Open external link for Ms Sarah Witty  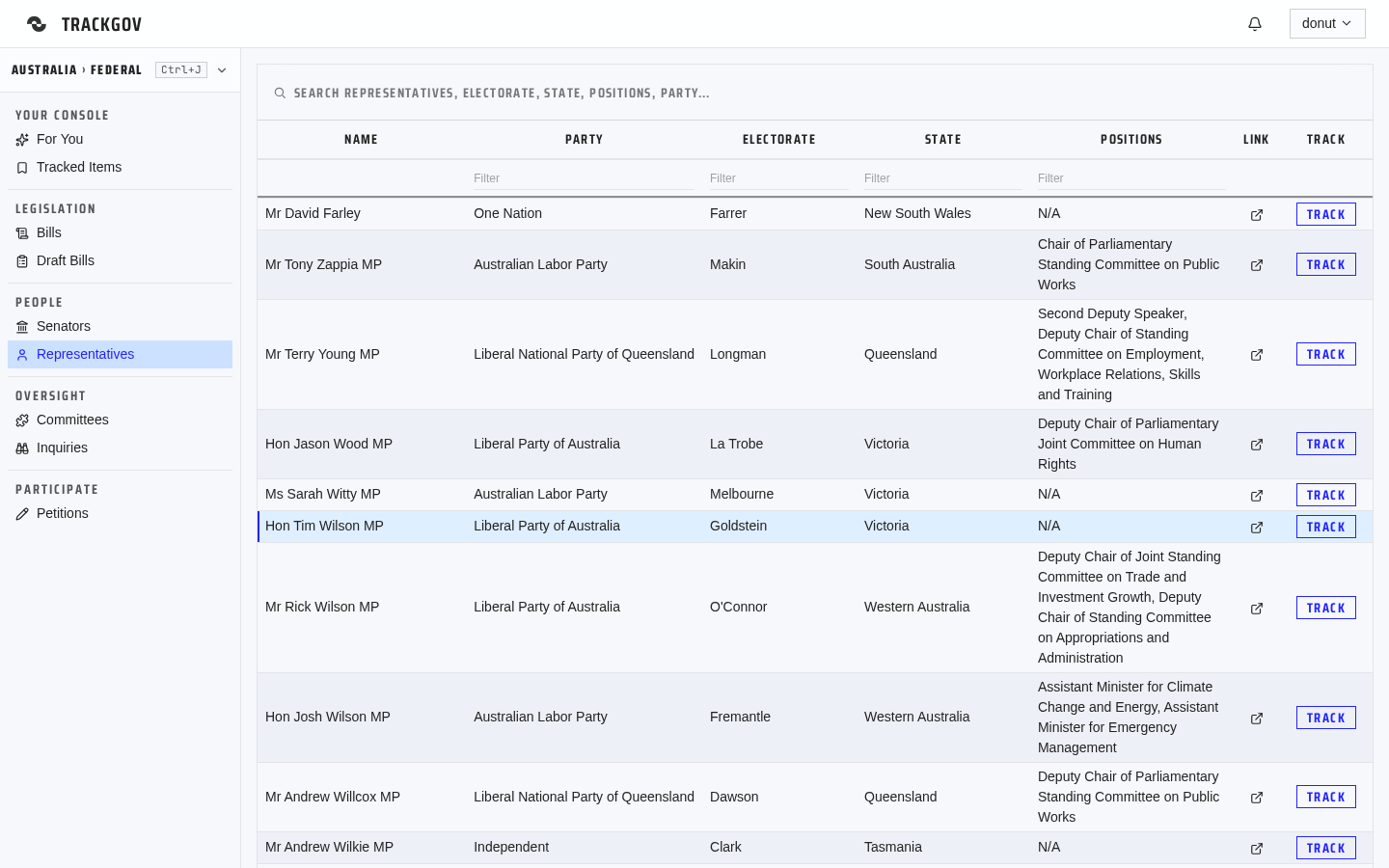(x=1257, y=496)
